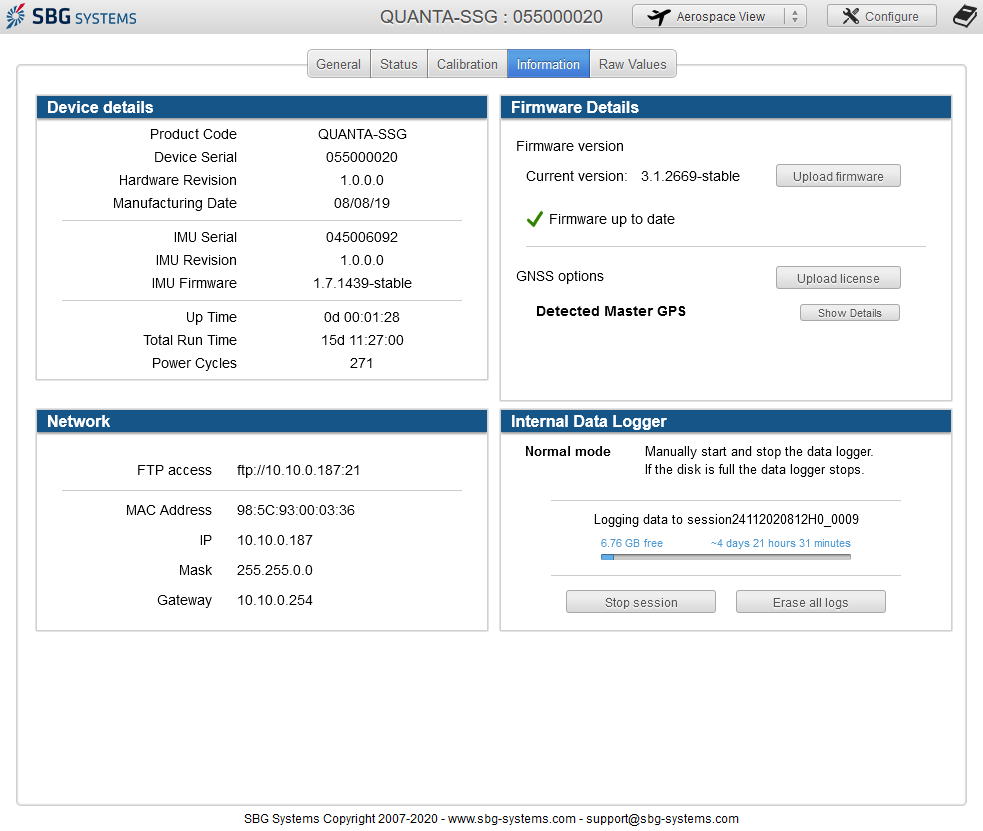Stop the logging session
The height and width of the screenshot is (831, 983).
641,602
